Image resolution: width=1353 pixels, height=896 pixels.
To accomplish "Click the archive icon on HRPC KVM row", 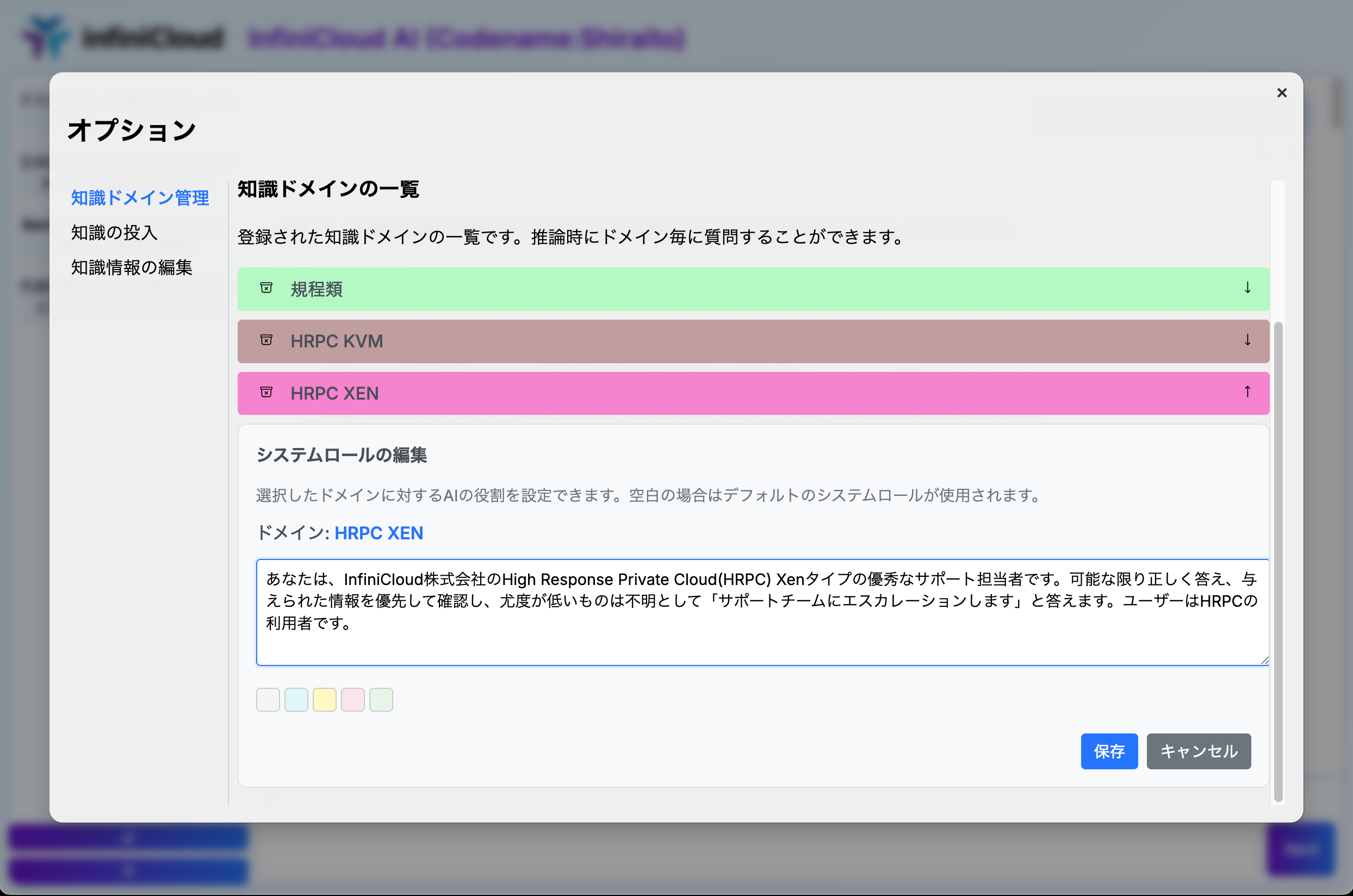I will click(266, 340).
